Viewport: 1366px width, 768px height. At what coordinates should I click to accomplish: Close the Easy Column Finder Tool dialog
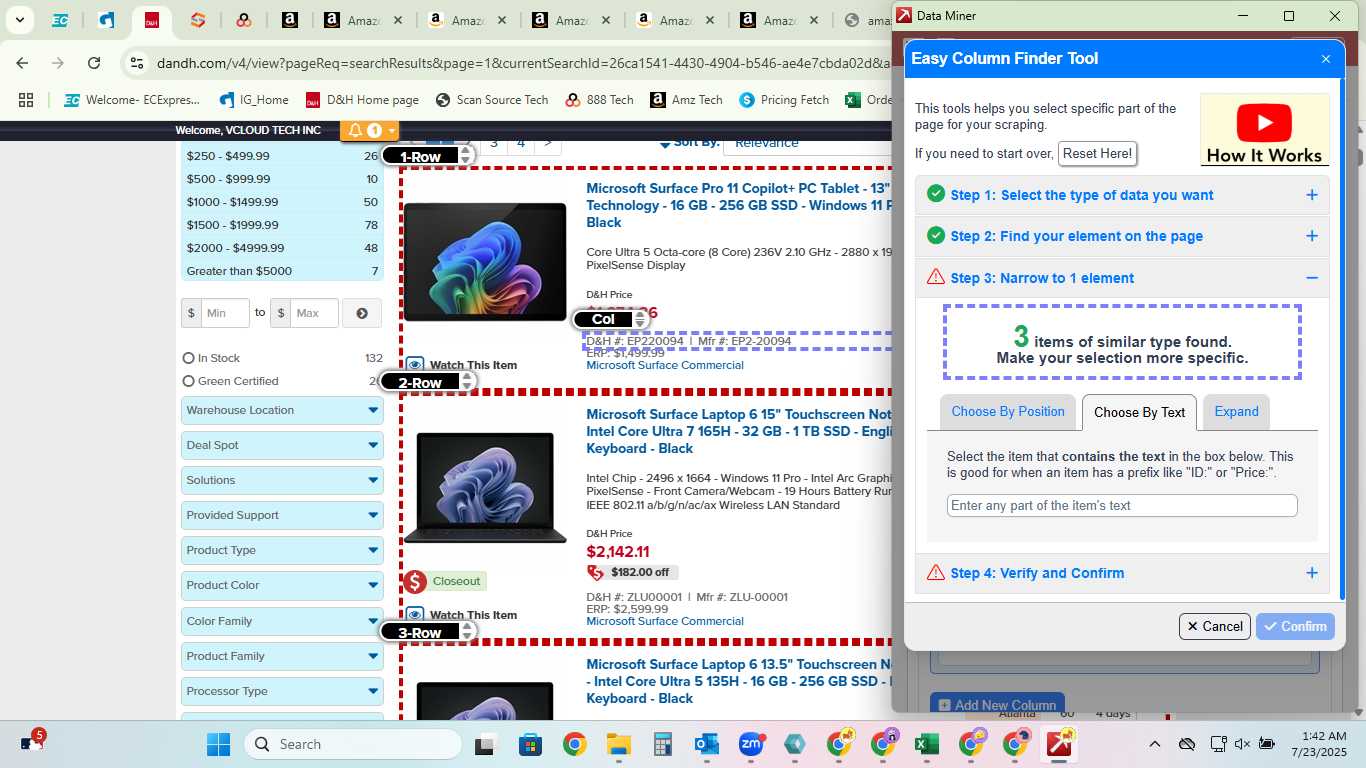point(1326,59)
